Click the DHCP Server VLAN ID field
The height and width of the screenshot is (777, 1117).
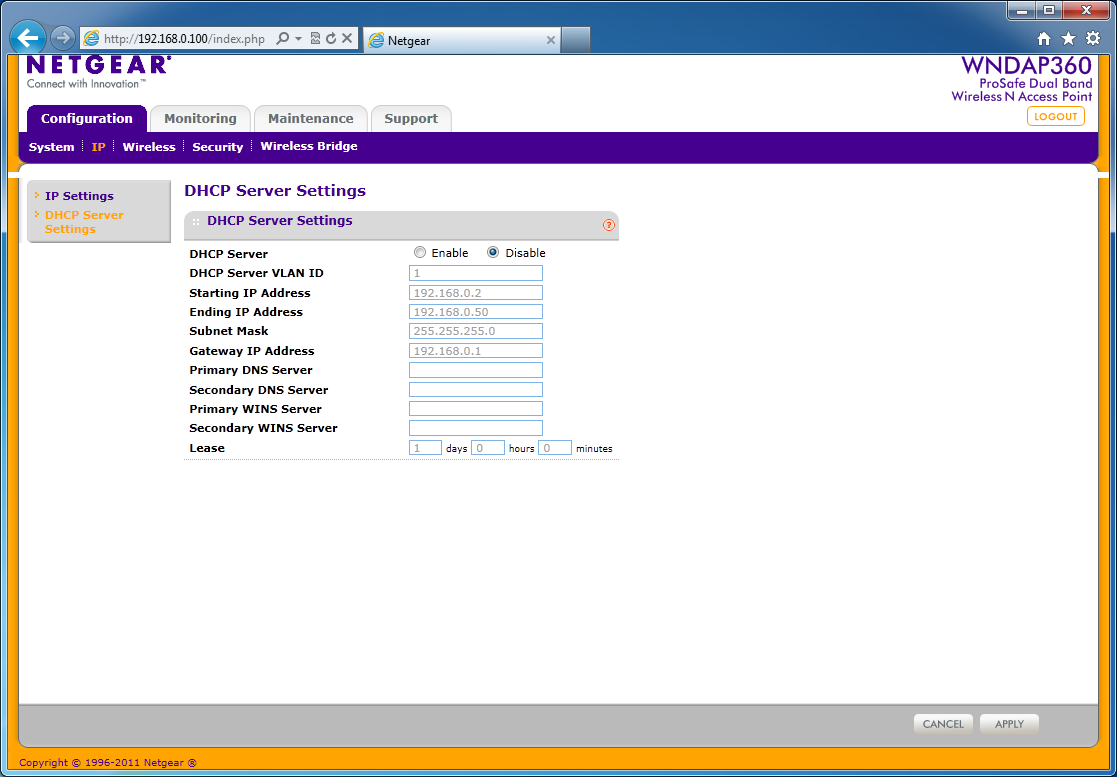[x=476, y=273]
